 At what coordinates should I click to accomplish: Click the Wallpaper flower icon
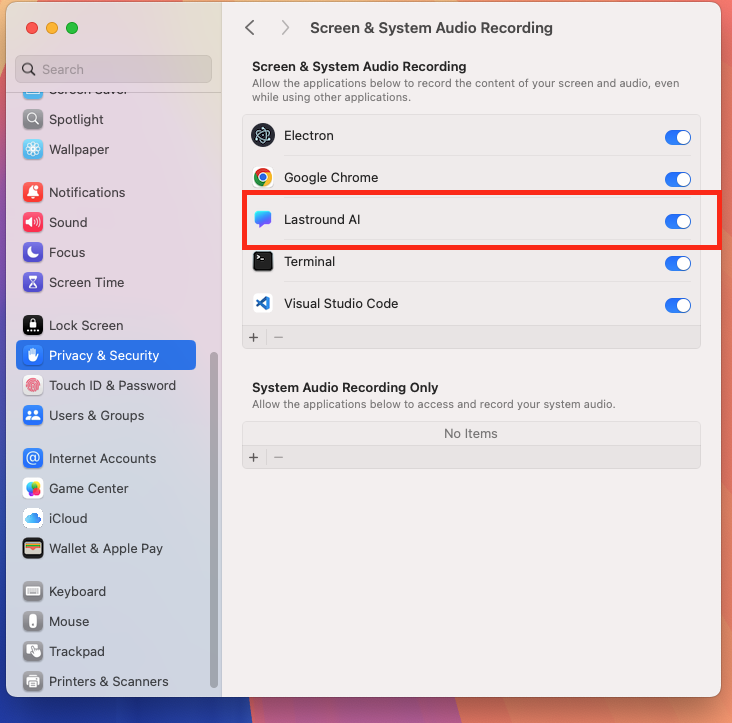(x=33, y=149)
